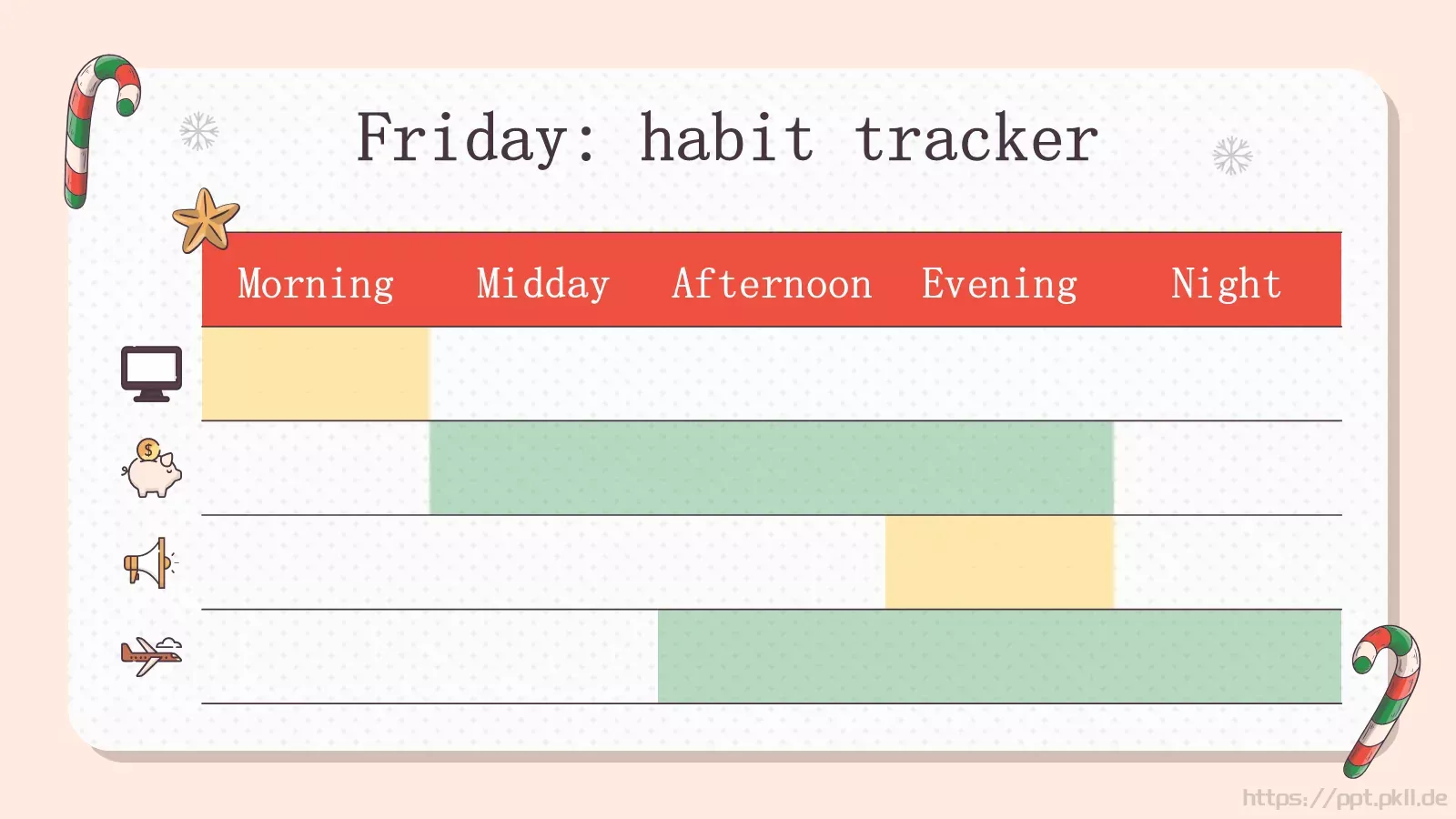Click the top-left candy cane
Viewport: 1456px width, 819px height.
click(100, 130)
